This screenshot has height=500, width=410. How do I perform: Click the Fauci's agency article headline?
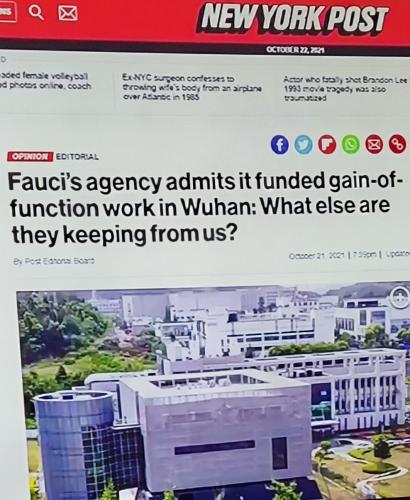pyautogui.click(x=204, y=207)
